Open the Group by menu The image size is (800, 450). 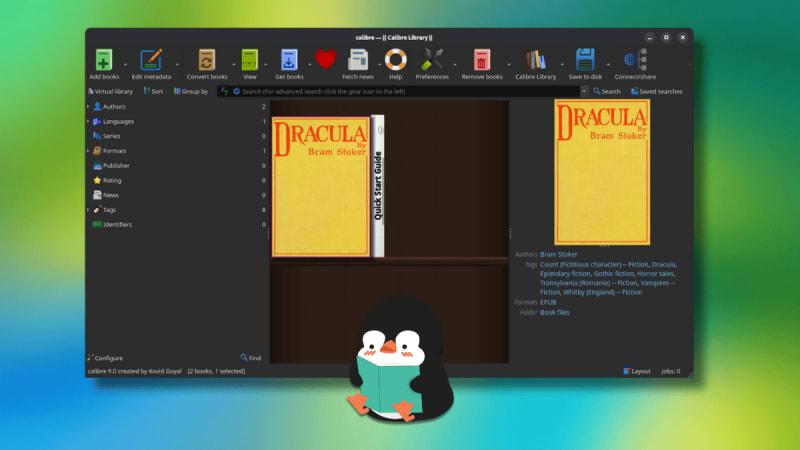point(191,91)
